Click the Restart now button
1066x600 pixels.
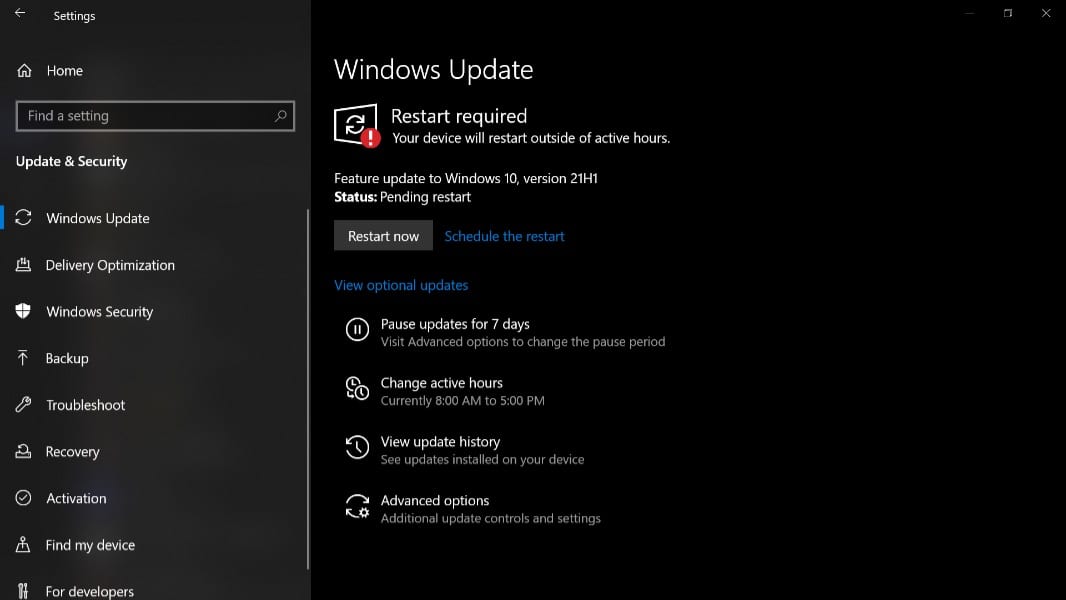[x=383, y=235]
